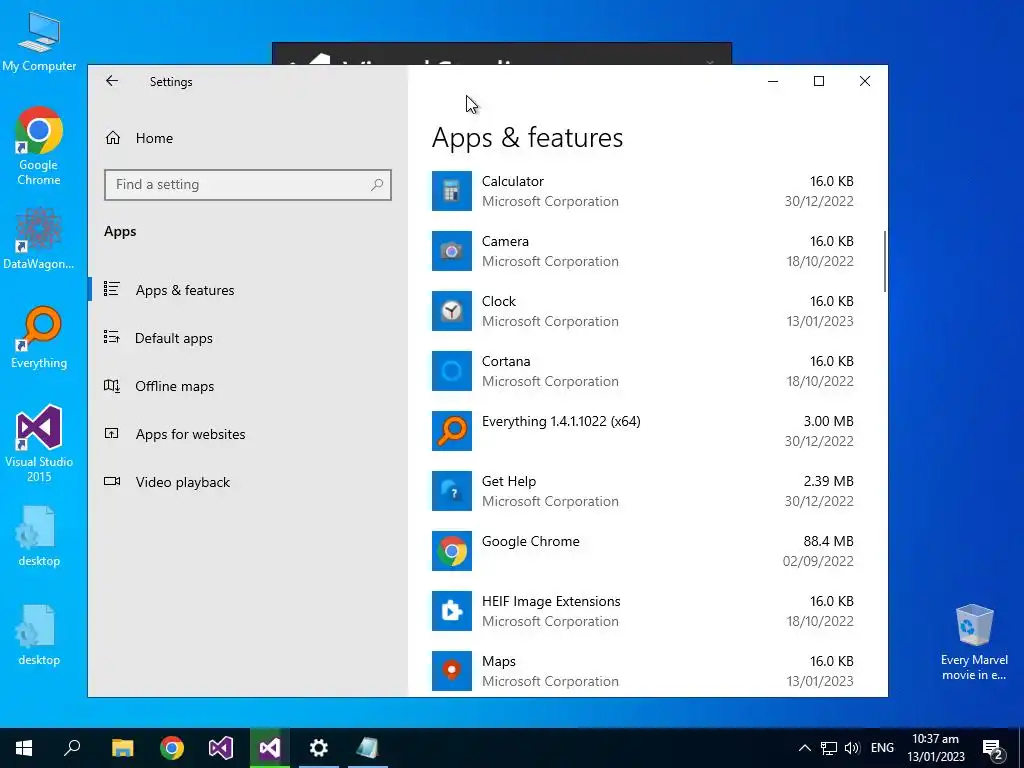Select the Everything desktop shortcut

[39, 338]
